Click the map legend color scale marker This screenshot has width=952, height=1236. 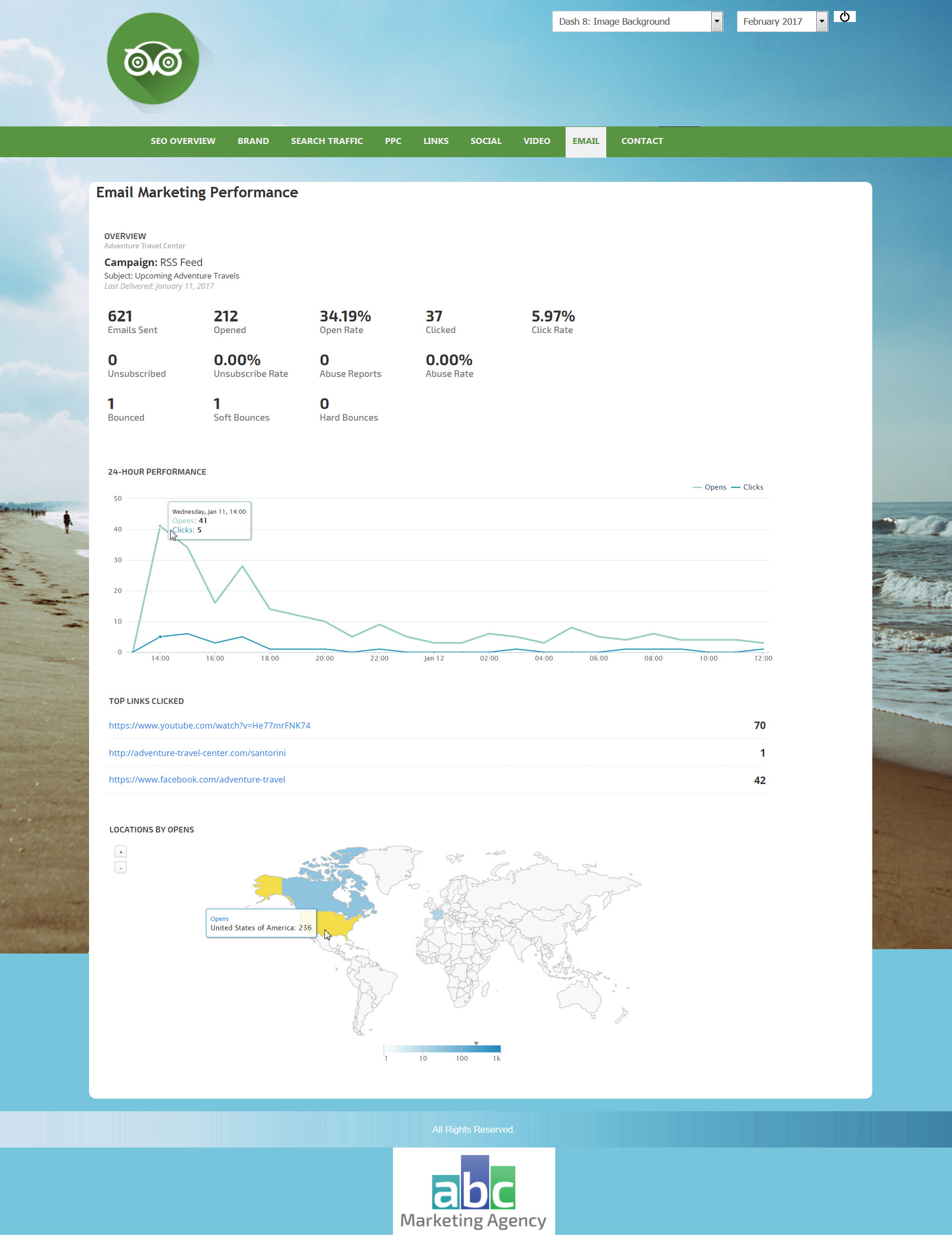[x=476, y=1043]
